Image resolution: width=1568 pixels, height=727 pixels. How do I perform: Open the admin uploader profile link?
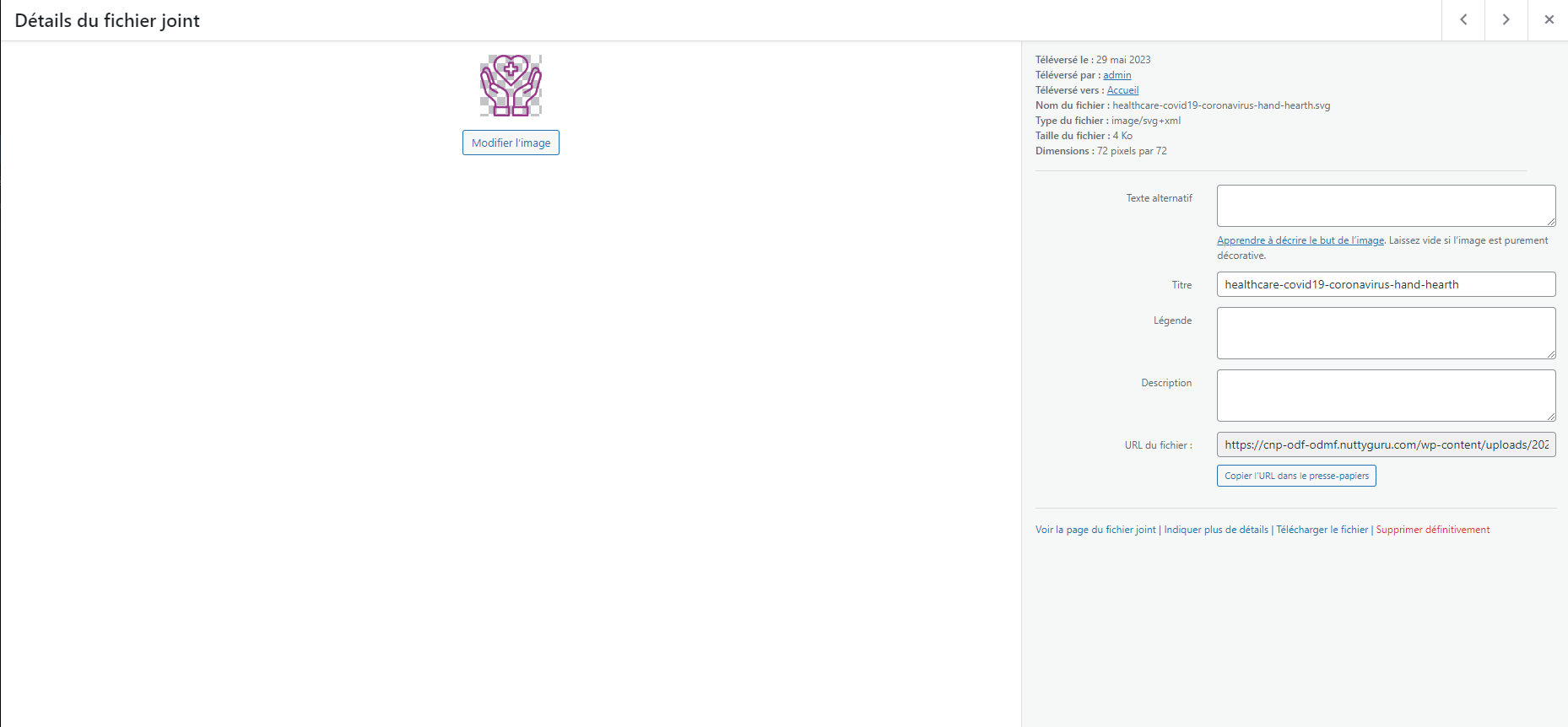[x=1117, y=75]
